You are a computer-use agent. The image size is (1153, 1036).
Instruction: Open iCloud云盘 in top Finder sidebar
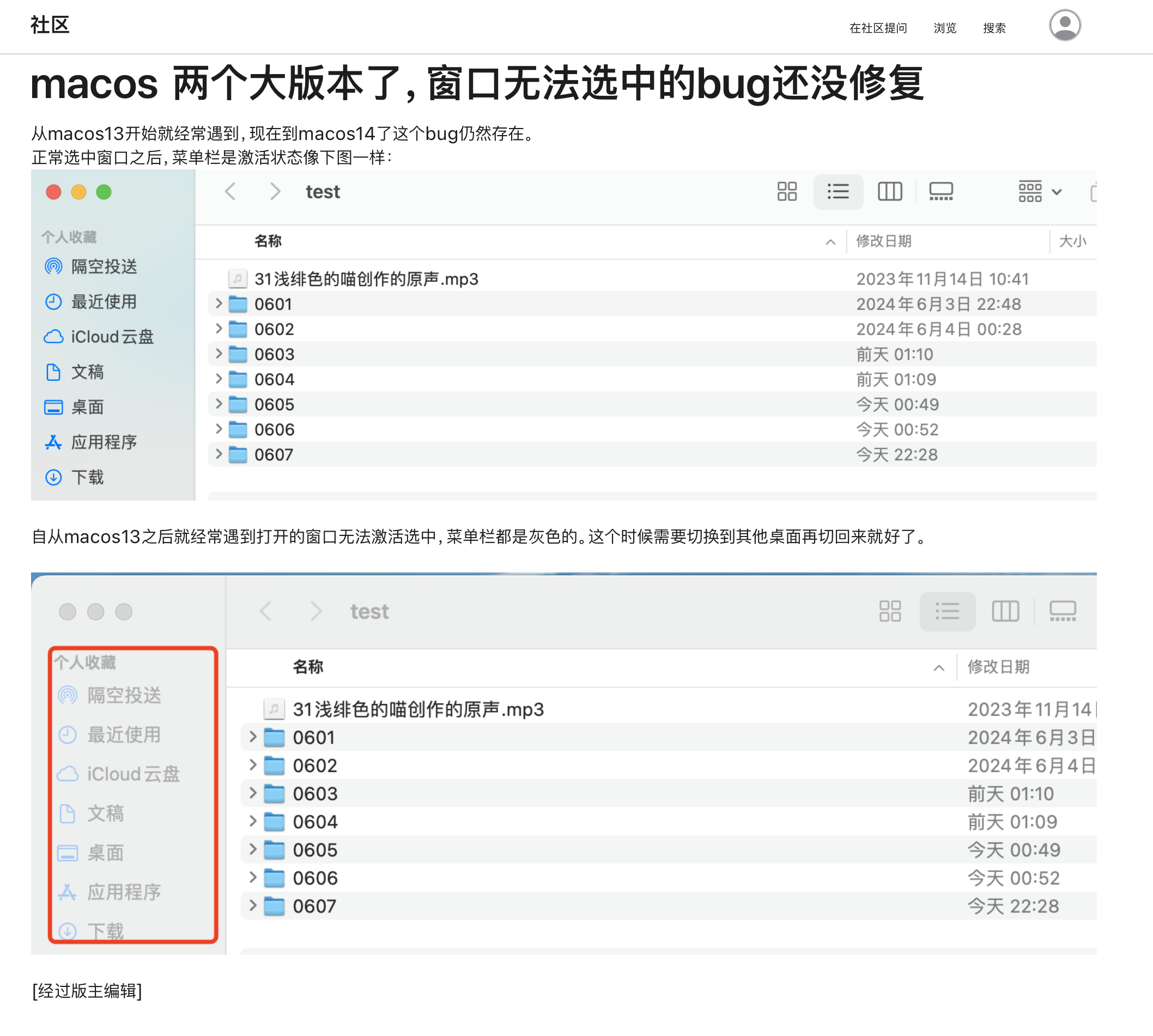(112, 337)
